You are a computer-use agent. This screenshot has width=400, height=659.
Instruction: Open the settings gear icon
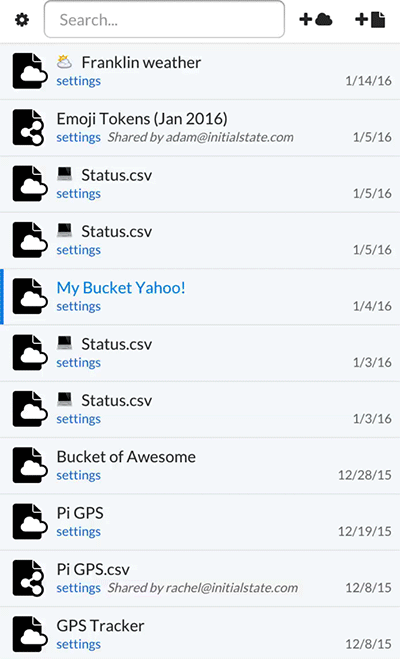coord(22,20)
